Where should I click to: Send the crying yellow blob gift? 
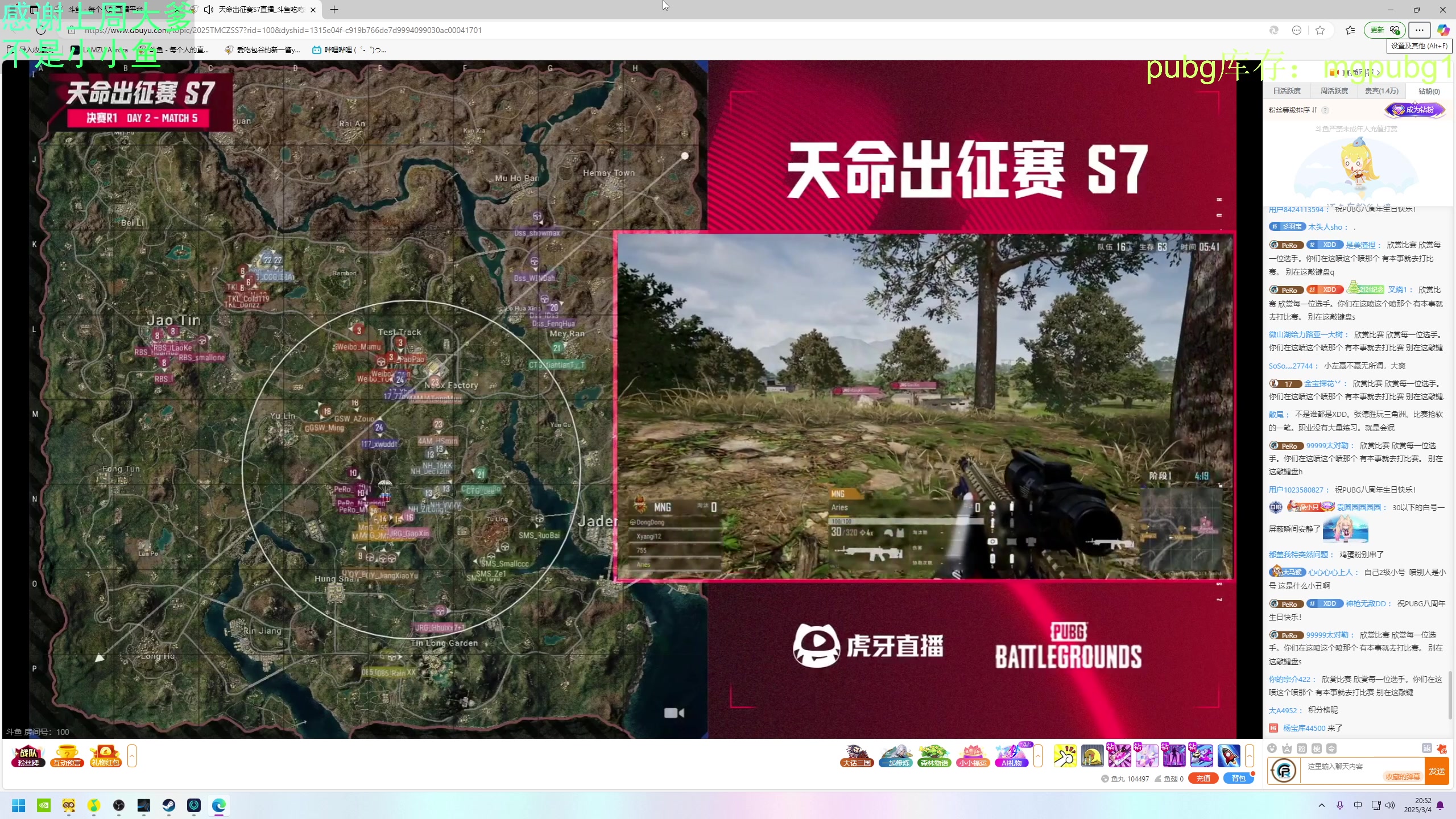click(x=1092, y=756)
